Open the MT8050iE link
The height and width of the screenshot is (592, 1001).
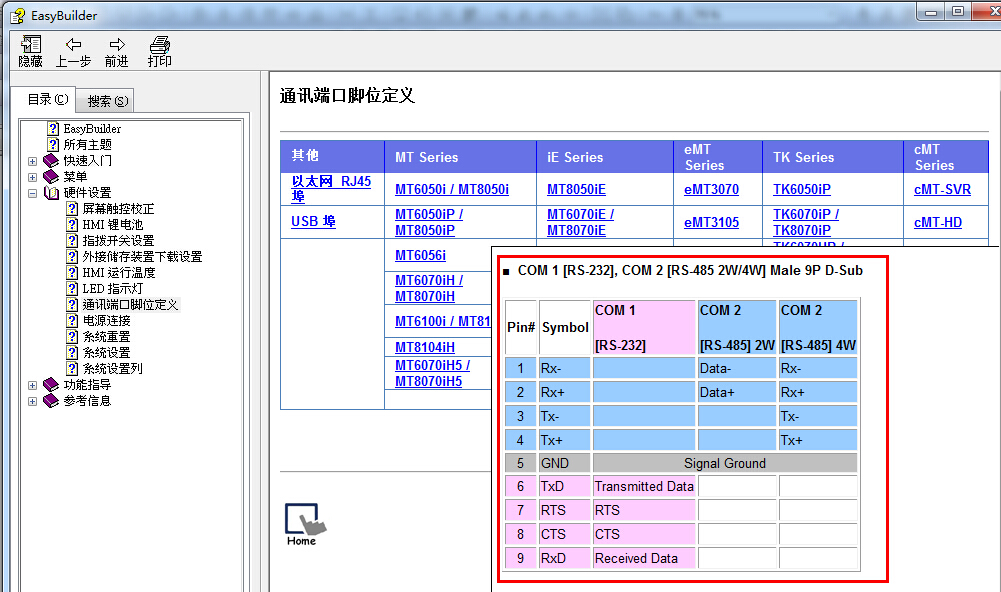[576, 189]
